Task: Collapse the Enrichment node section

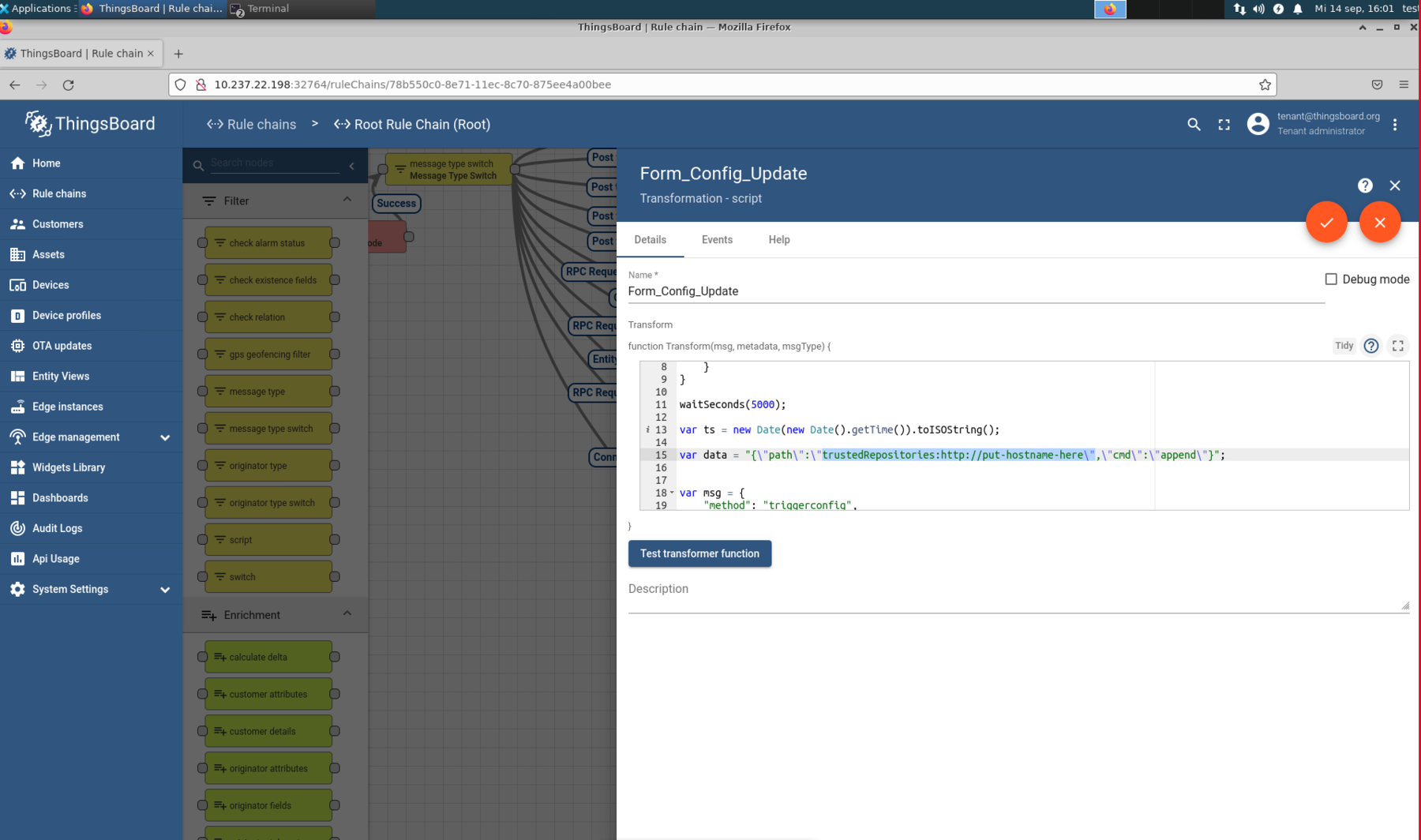Action: 347,614
